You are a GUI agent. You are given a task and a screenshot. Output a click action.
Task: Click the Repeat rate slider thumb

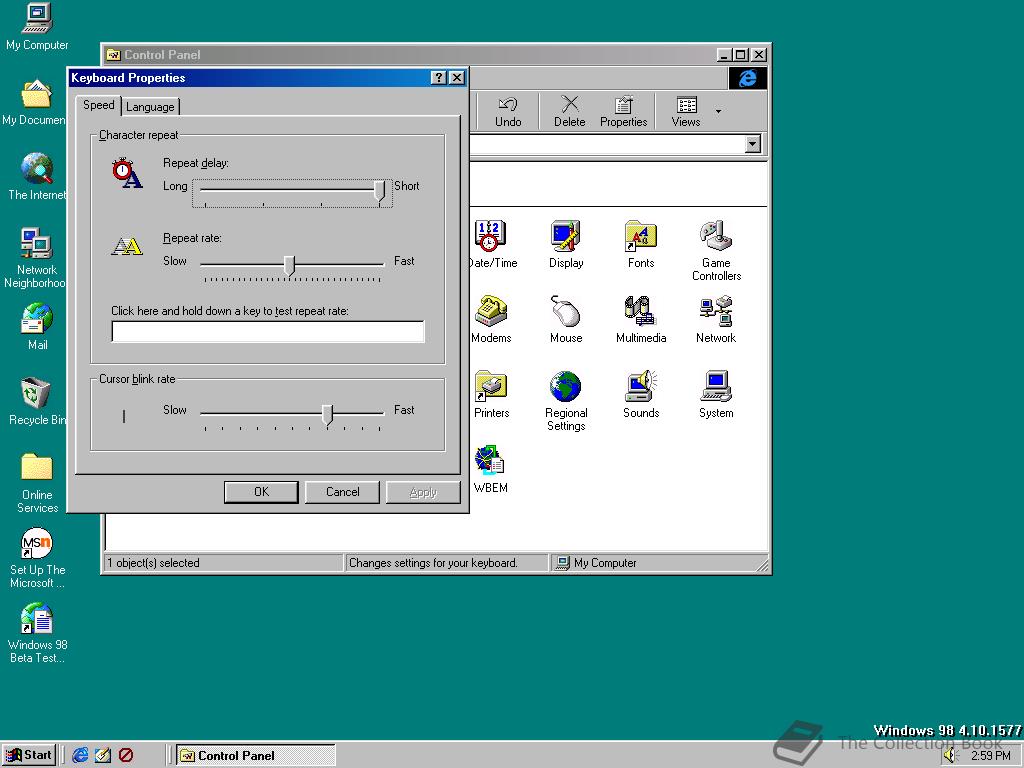289,264
